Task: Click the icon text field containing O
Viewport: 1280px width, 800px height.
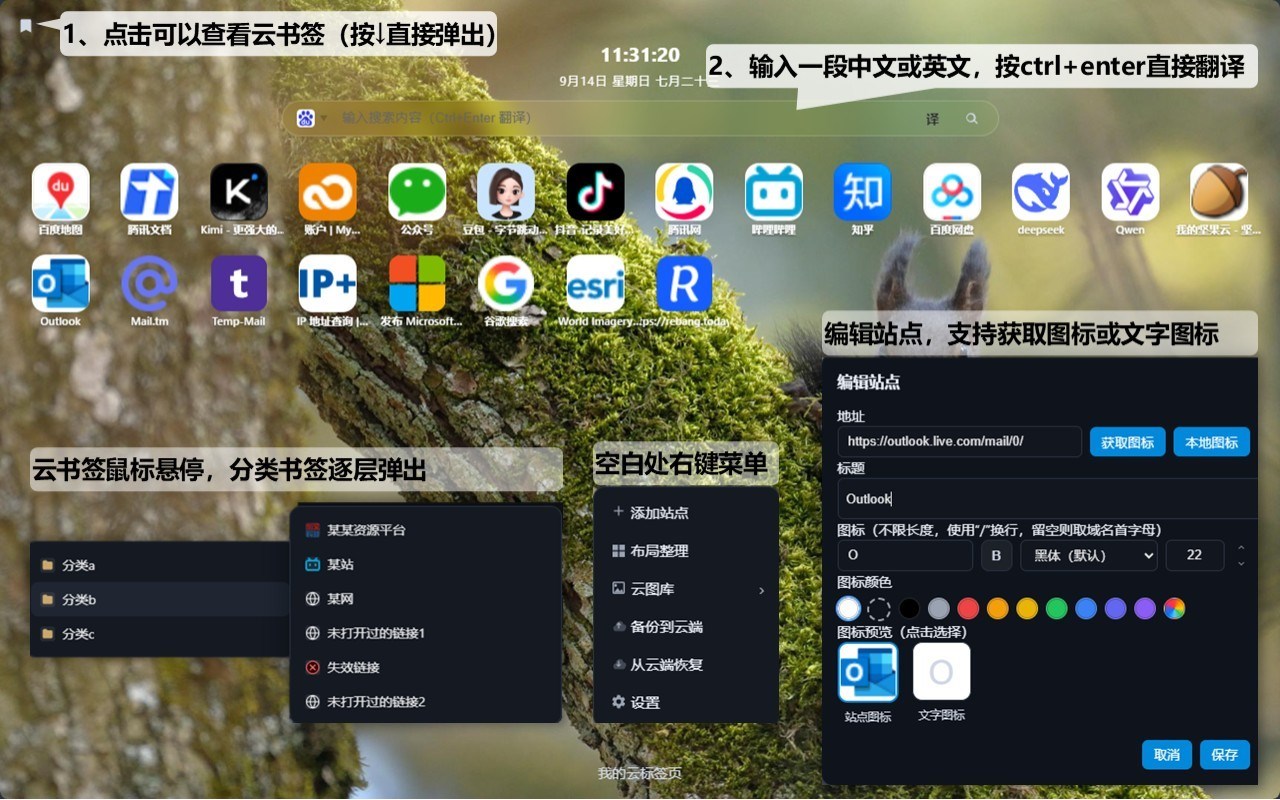Action: pyautogui.click(x=905, y=555)
